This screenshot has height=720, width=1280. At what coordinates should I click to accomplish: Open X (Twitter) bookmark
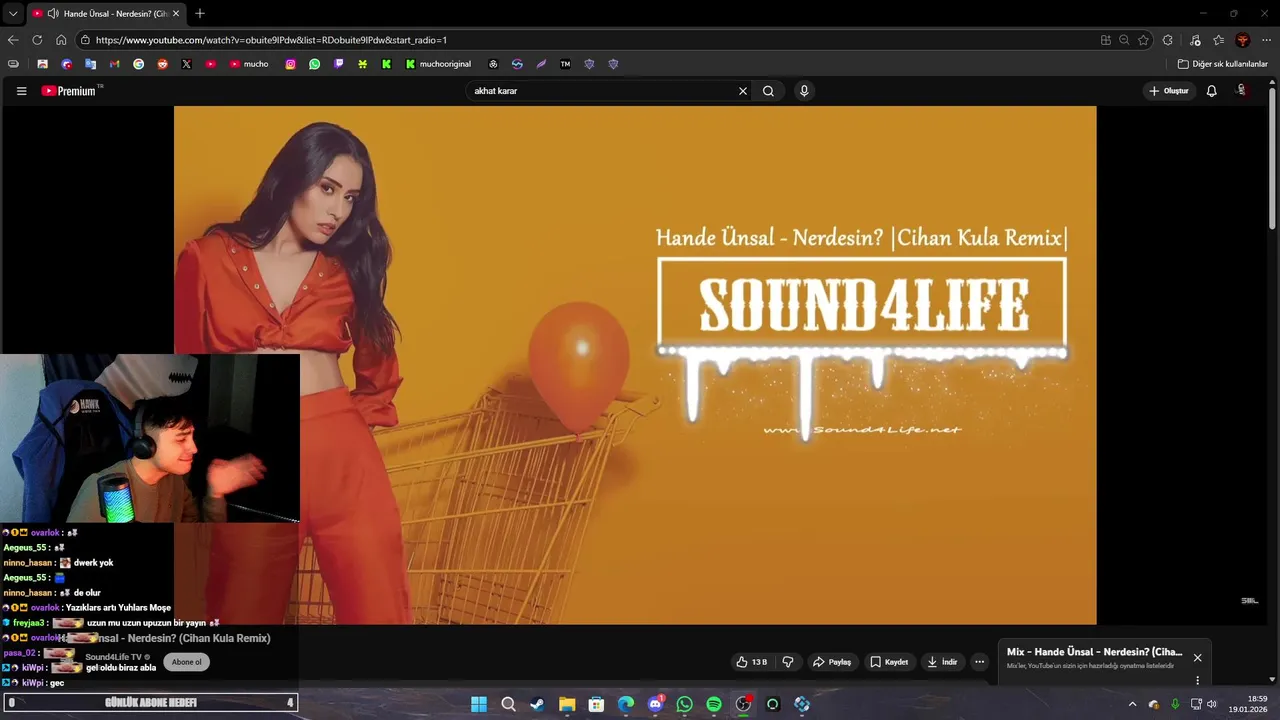(x=186, y=64)
